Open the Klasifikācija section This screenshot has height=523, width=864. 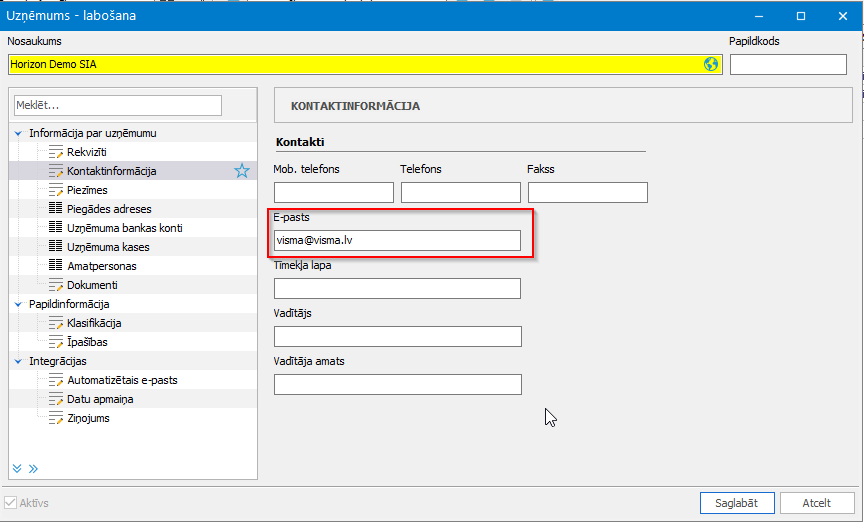click(x=94, y=323)
